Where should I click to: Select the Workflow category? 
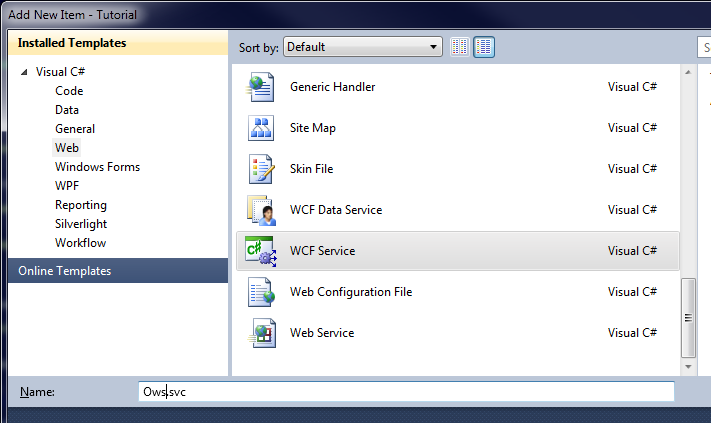click(x=80, y=243)
